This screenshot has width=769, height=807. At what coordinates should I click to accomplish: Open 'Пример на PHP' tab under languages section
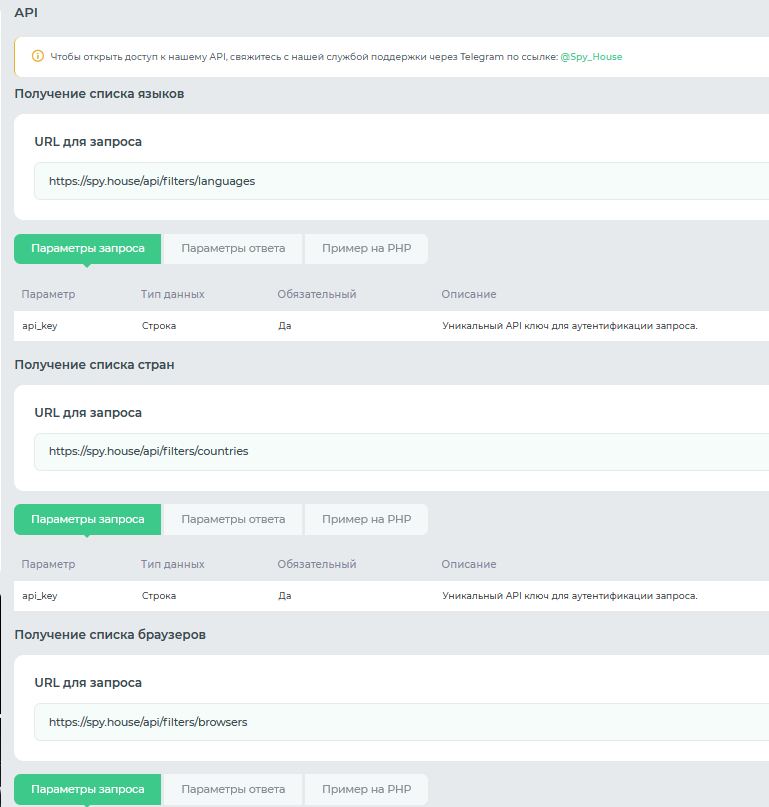366,249
